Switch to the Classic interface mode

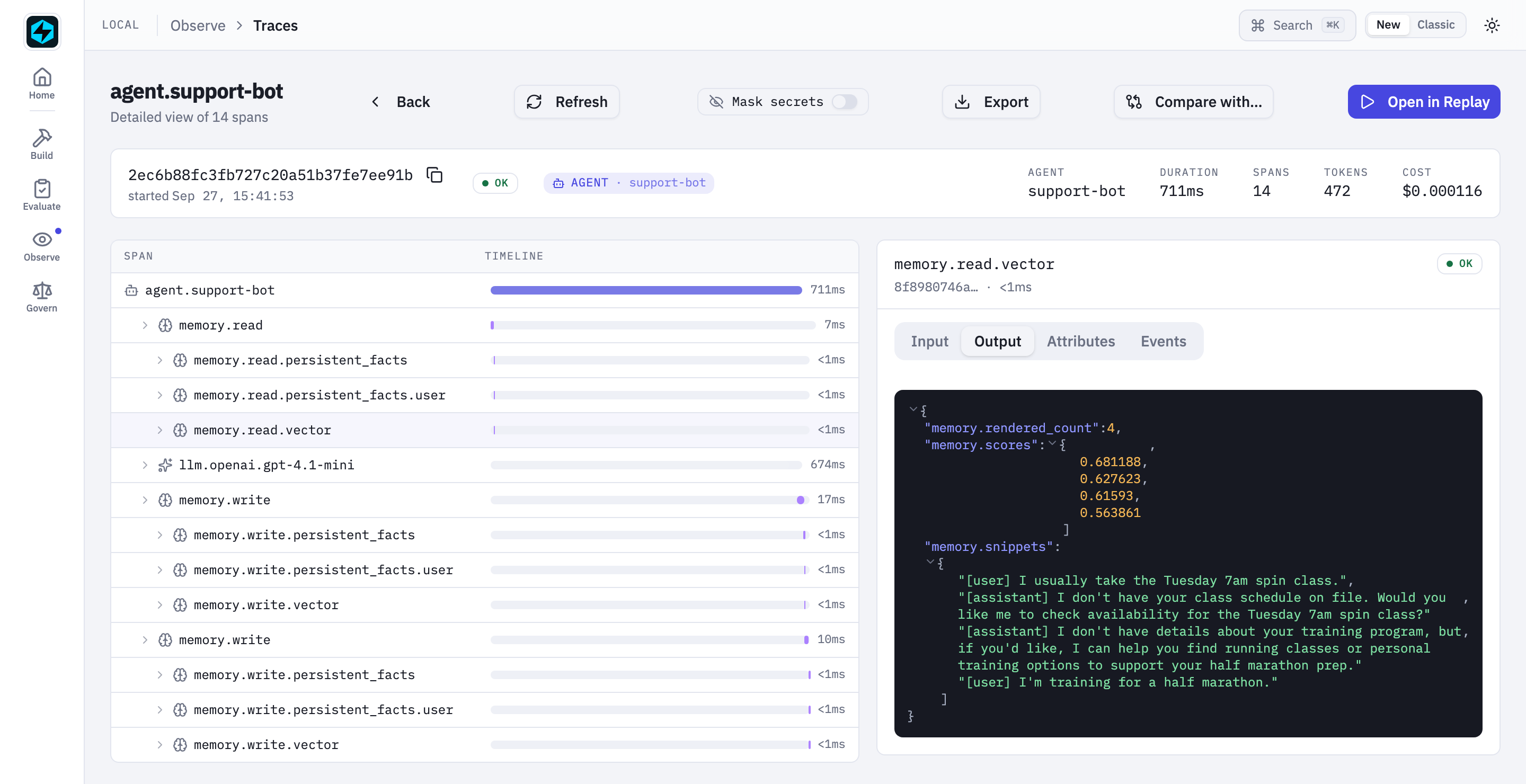[1435, 25]
